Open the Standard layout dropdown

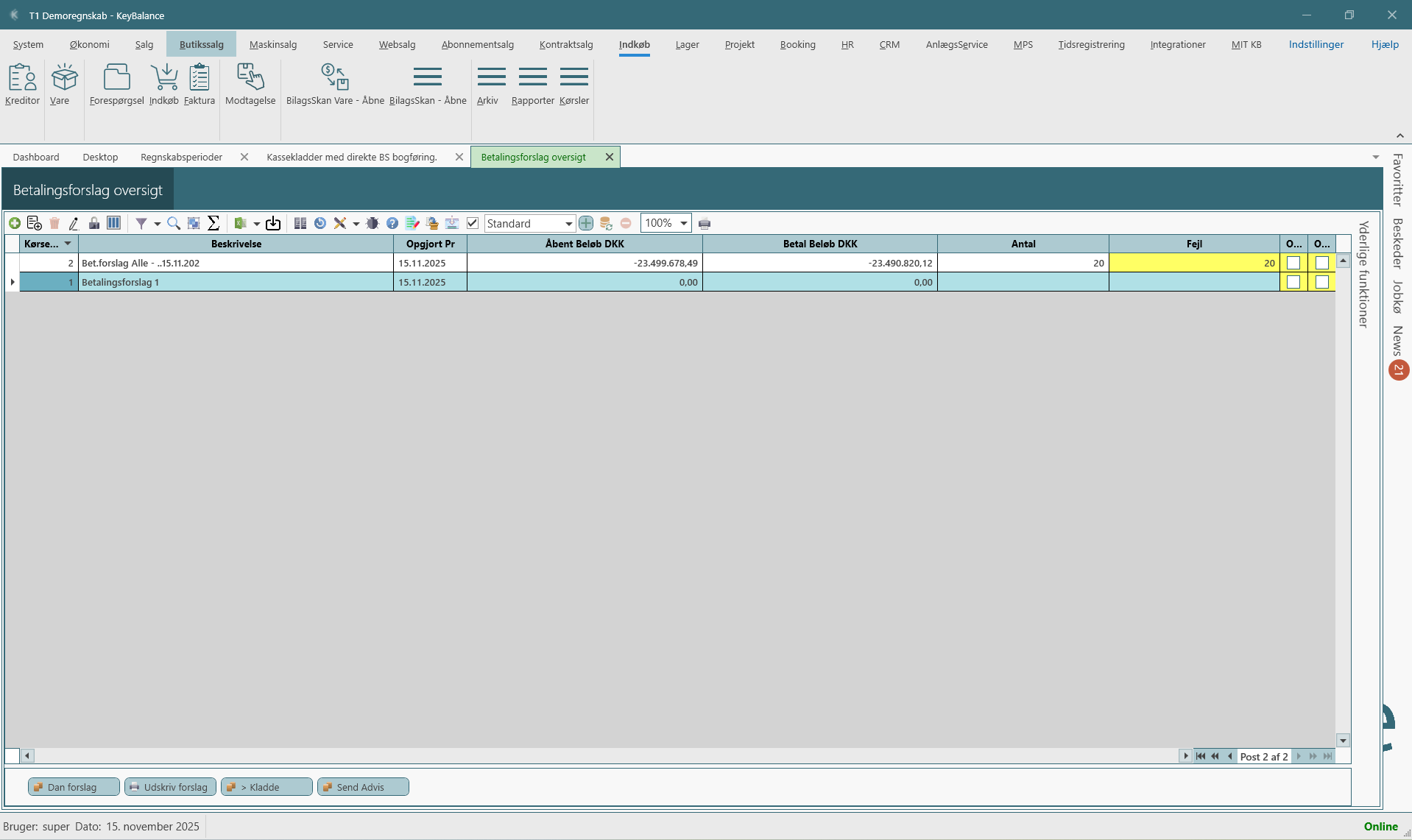click(x=568, y=224)
